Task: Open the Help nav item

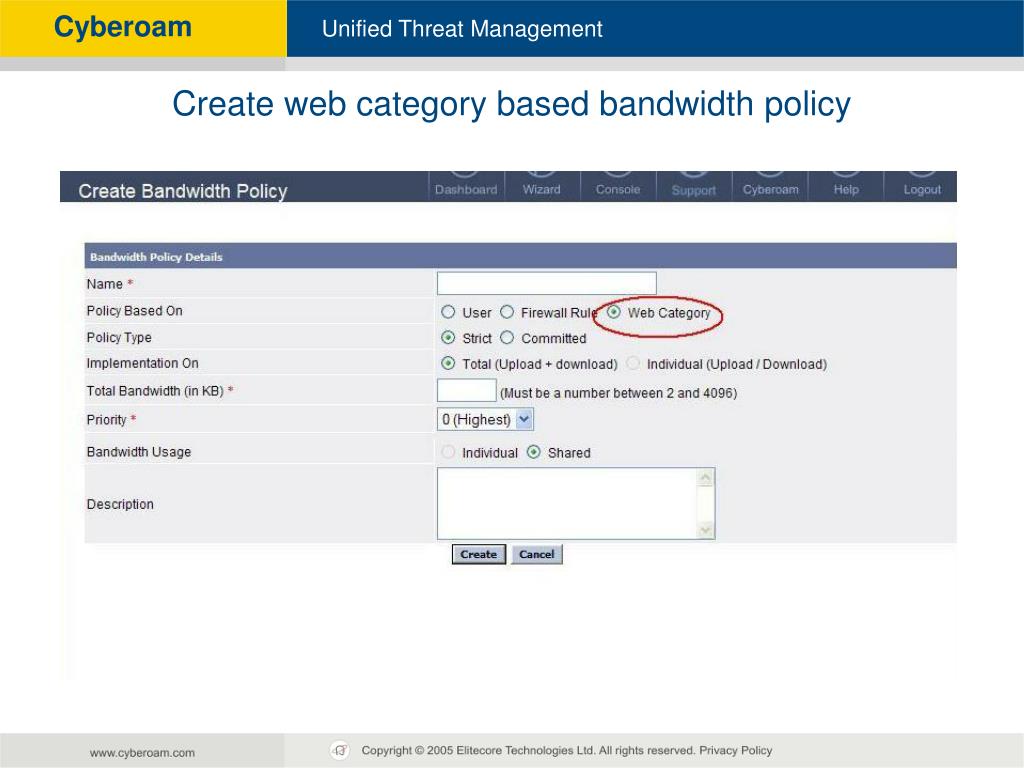Action: (x=846, y=189)
